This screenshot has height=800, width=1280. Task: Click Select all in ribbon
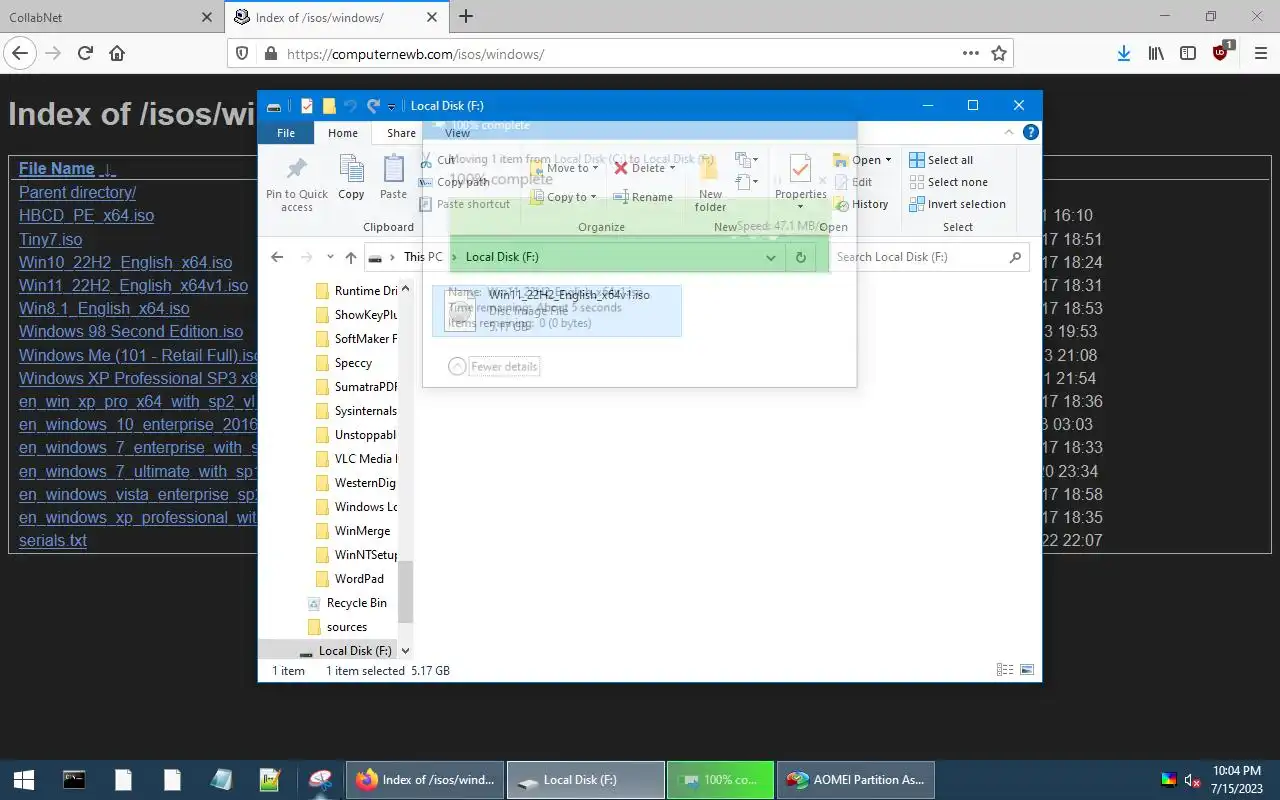click(x=941, y=160)
